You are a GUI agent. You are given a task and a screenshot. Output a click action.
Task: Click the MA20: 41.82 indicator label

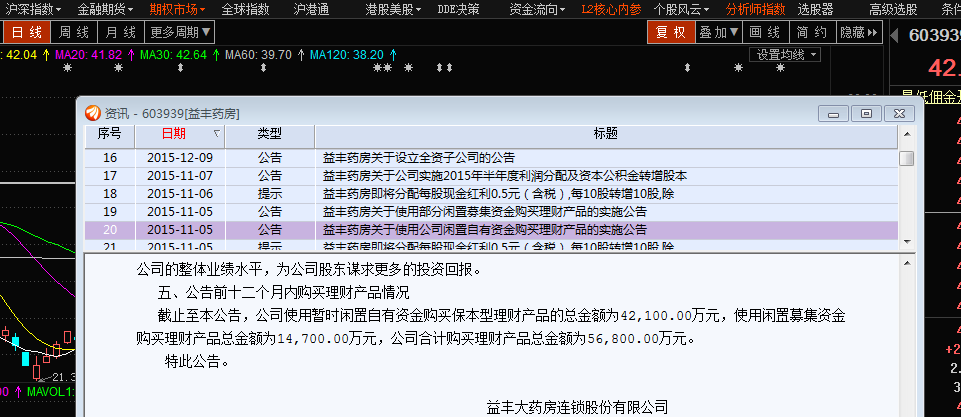(x=89, y=55)
